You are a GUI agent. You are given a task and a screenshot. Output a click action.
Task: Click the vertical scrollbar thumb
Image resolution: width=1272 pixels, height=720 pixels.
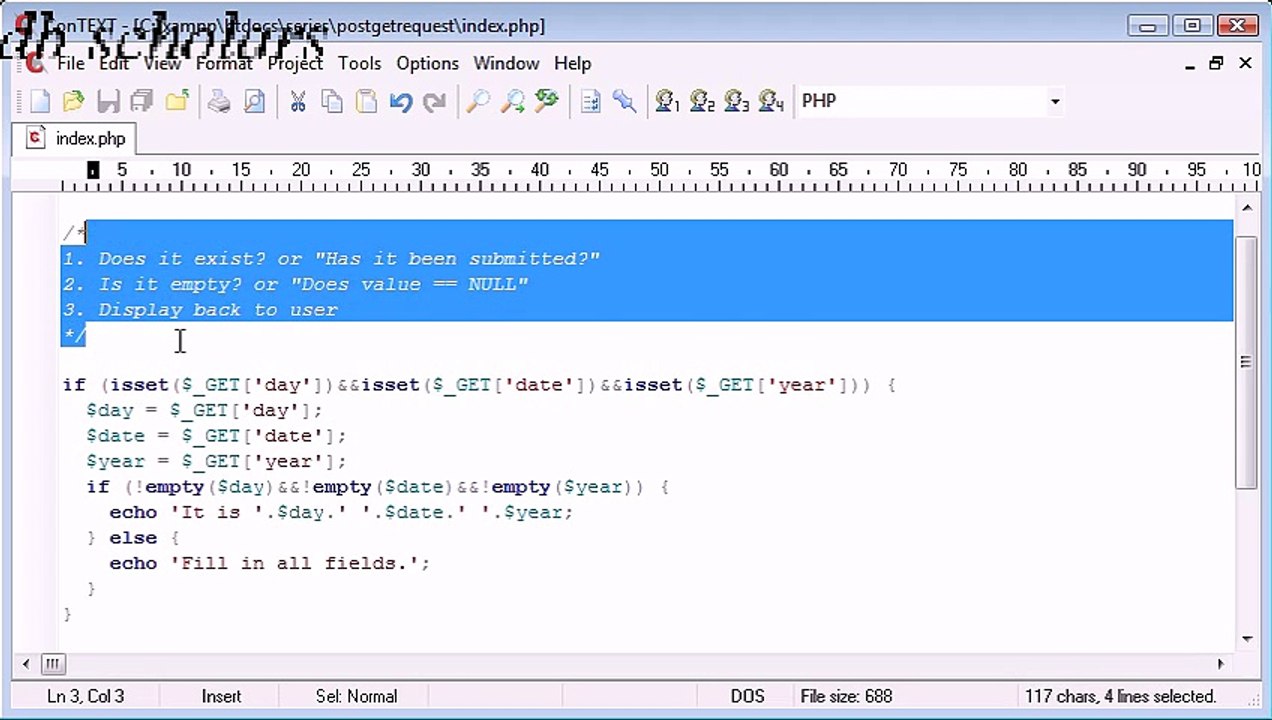click(x=1246, y=362)
